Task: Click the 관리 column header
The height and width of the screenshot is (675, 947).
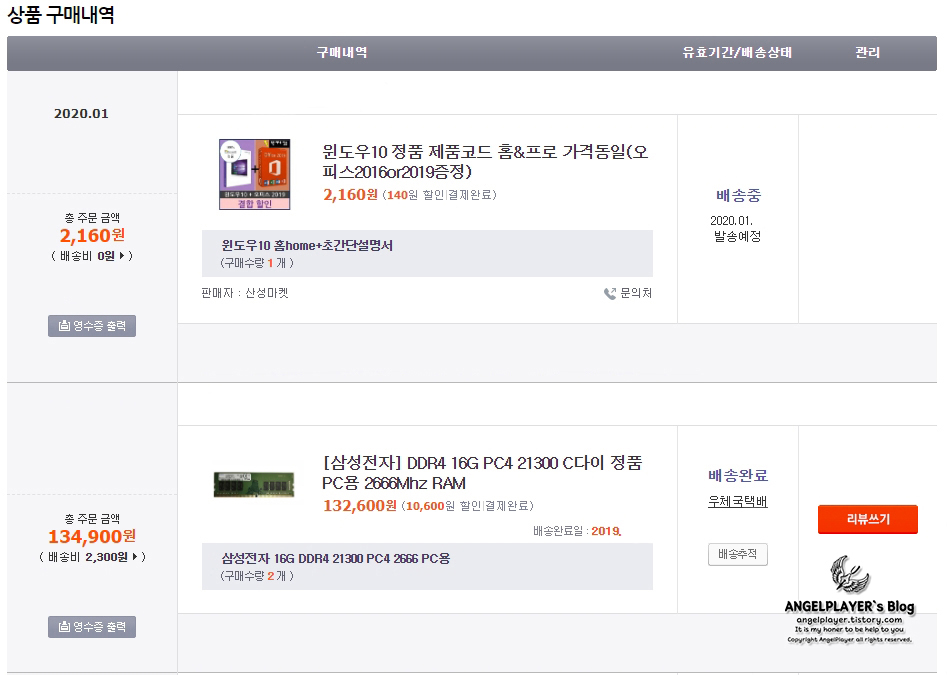Action: tap(867, 53)
